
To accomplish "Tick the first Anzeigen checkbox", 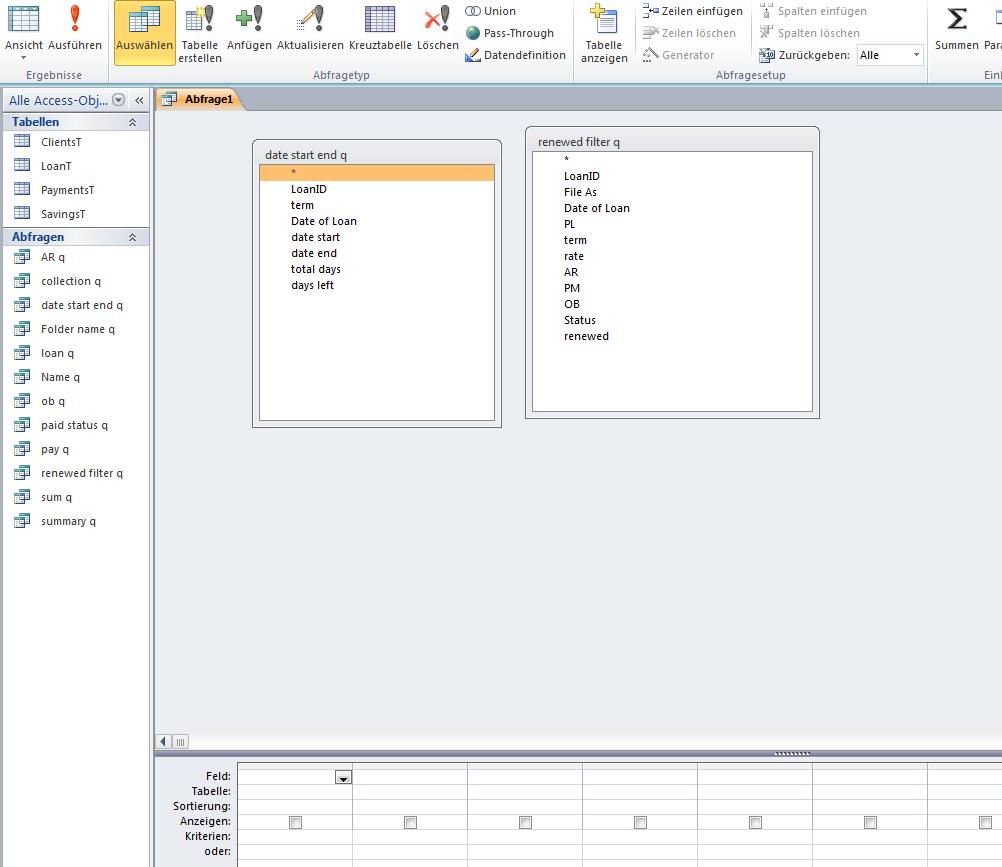I will click(x=295, y=822).
